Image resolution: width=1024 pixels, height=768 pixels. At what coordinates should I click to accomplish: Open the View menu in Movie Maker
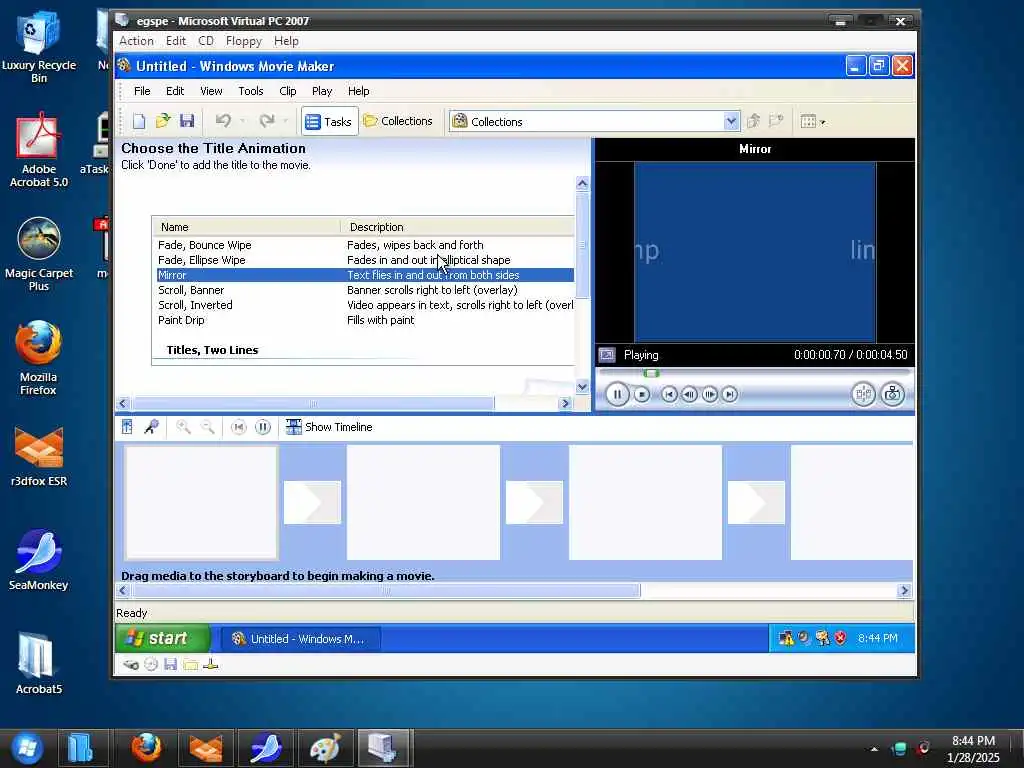[x=211, y=91]
